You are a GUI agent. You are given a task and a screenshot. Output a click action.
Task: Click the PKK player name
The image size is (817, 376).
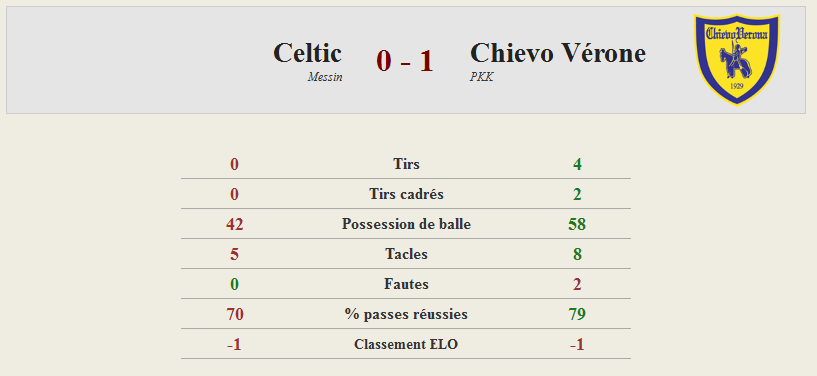pyautogui.click(x=481, y=77)
